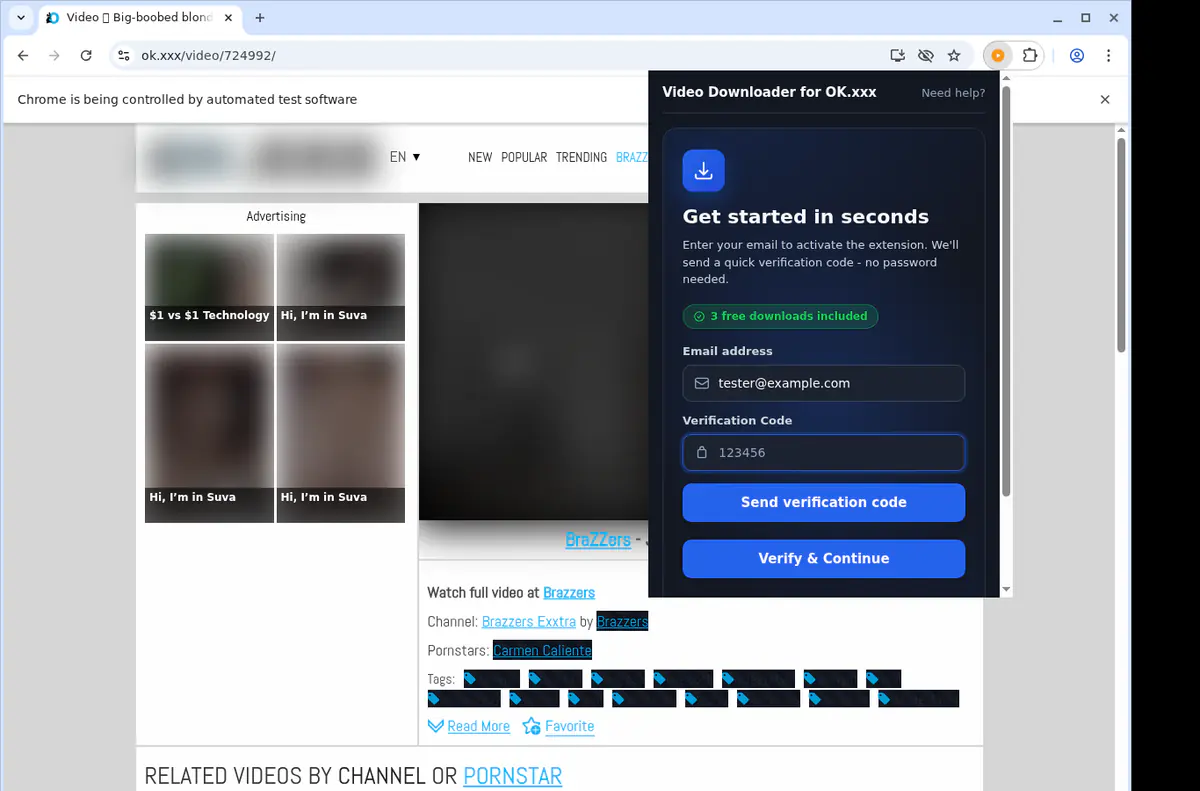Open the TRENDING menu item
Image resolution: width=1200 pixels, height=791 pixels.
pyautogui.click(x=581, y=157)
